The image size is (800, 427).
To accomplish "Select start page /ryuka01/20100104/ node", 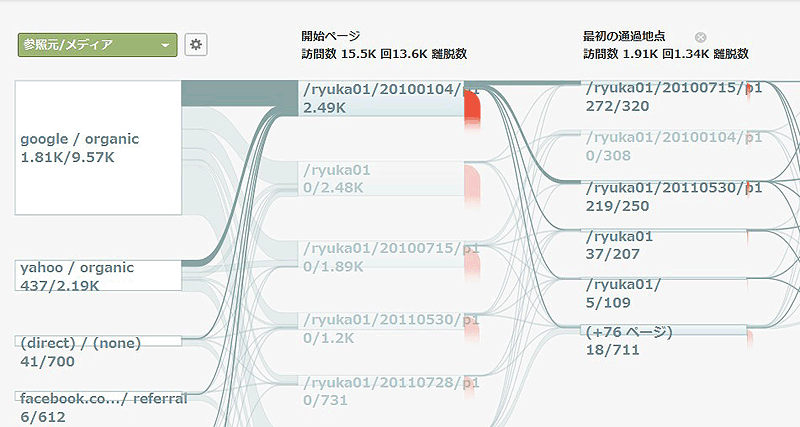I will pyautogui.click(x=382, y=98).
